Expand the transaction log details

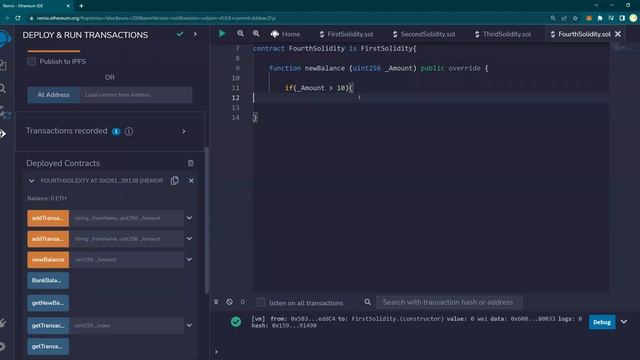pos(624,322)
